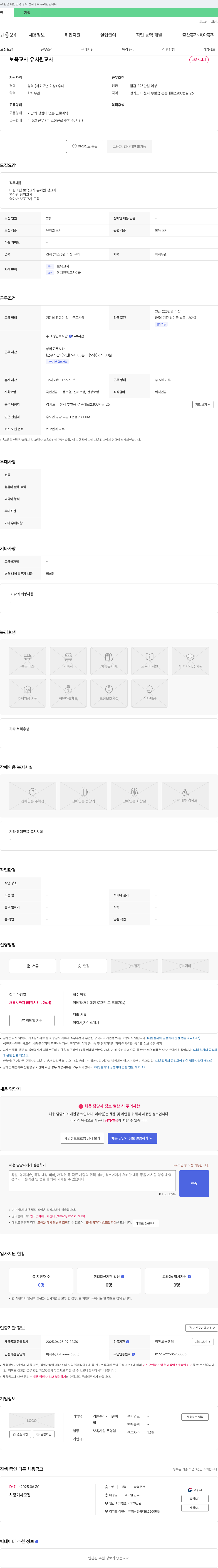Click 요약보기 for the 차량기사모집 posting
218x1568 pixels.
[x=195, y=1499]
